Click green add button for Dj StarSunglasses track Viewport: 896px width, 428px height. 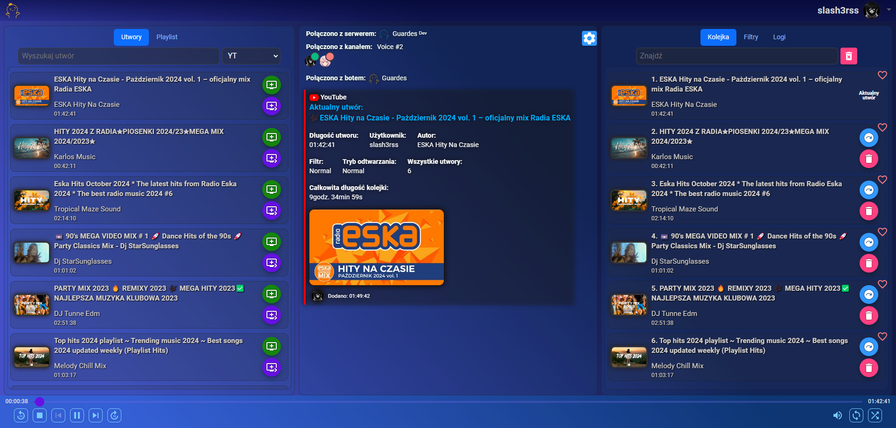271,242
